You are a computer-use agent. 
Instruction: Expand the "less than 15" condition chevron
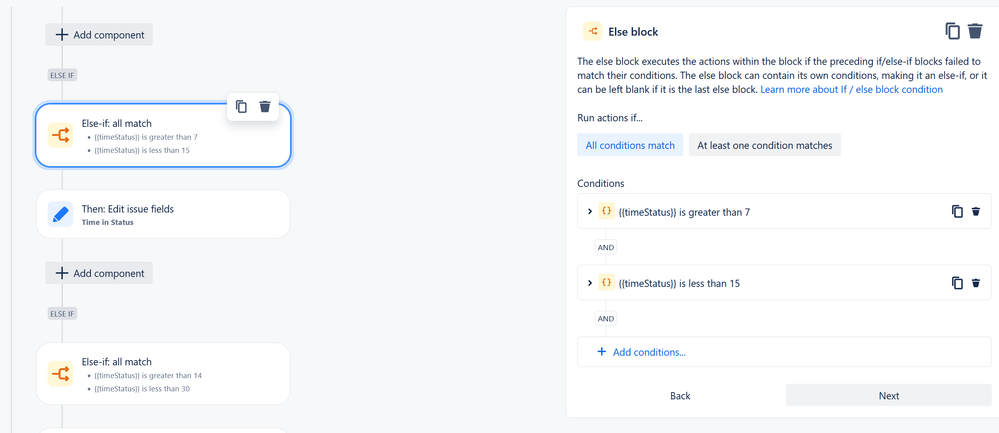pos(589,283)
